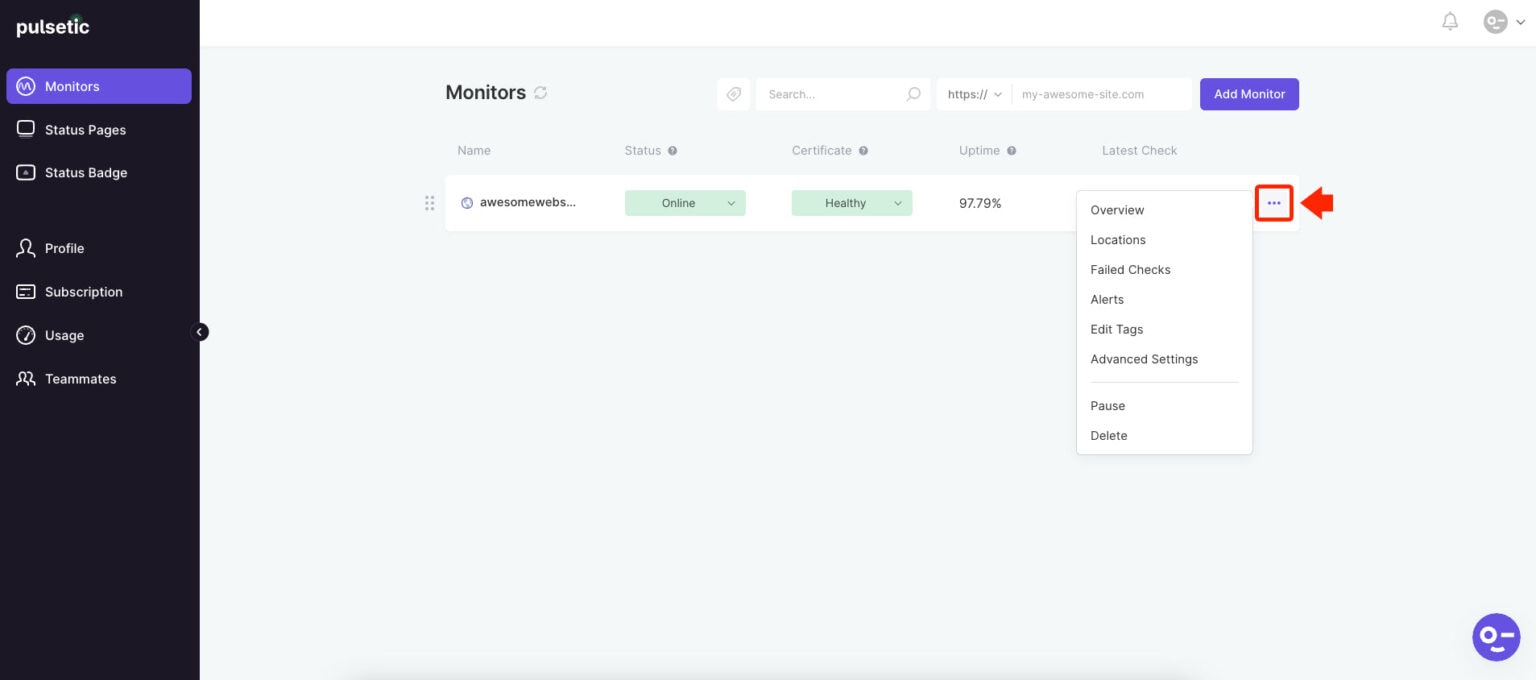Open the three-dot actions menu
1536x680 pixels.
point(1273,202)
